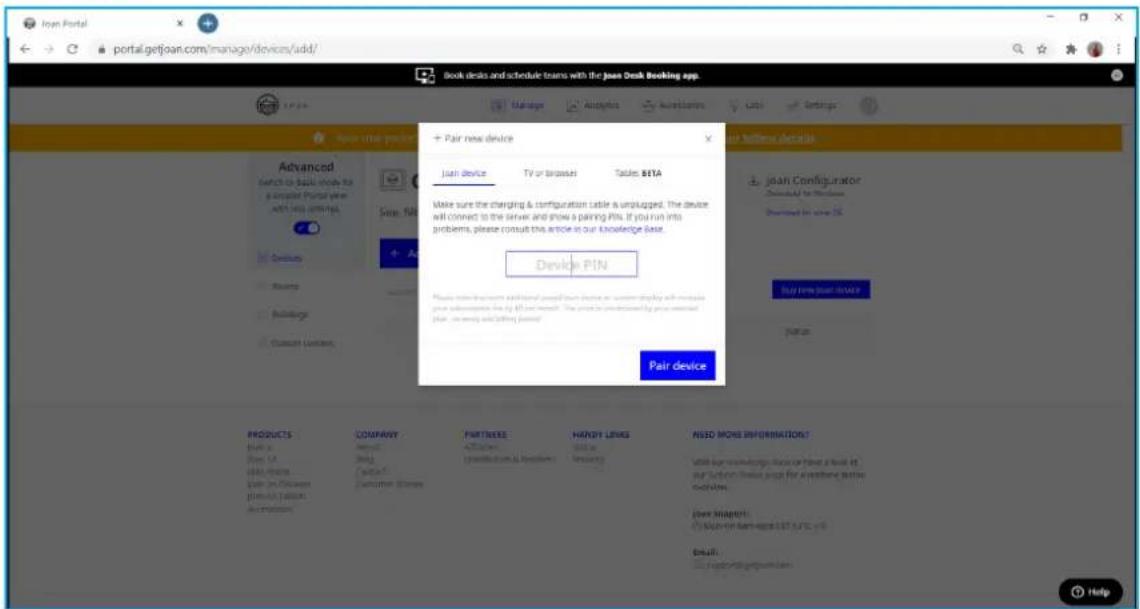Viewport: 1140px width, 609px height.
Task: Open the Customer Stories footer link
Action: point(389,483)
